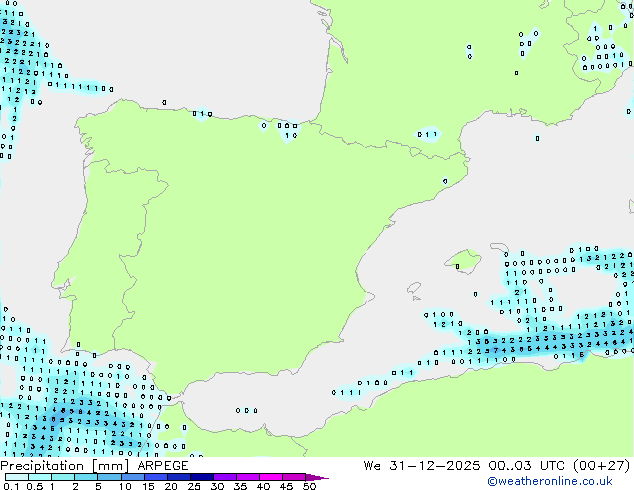
Task: Click the '15' legend scale label
Action: click(148, 486)
